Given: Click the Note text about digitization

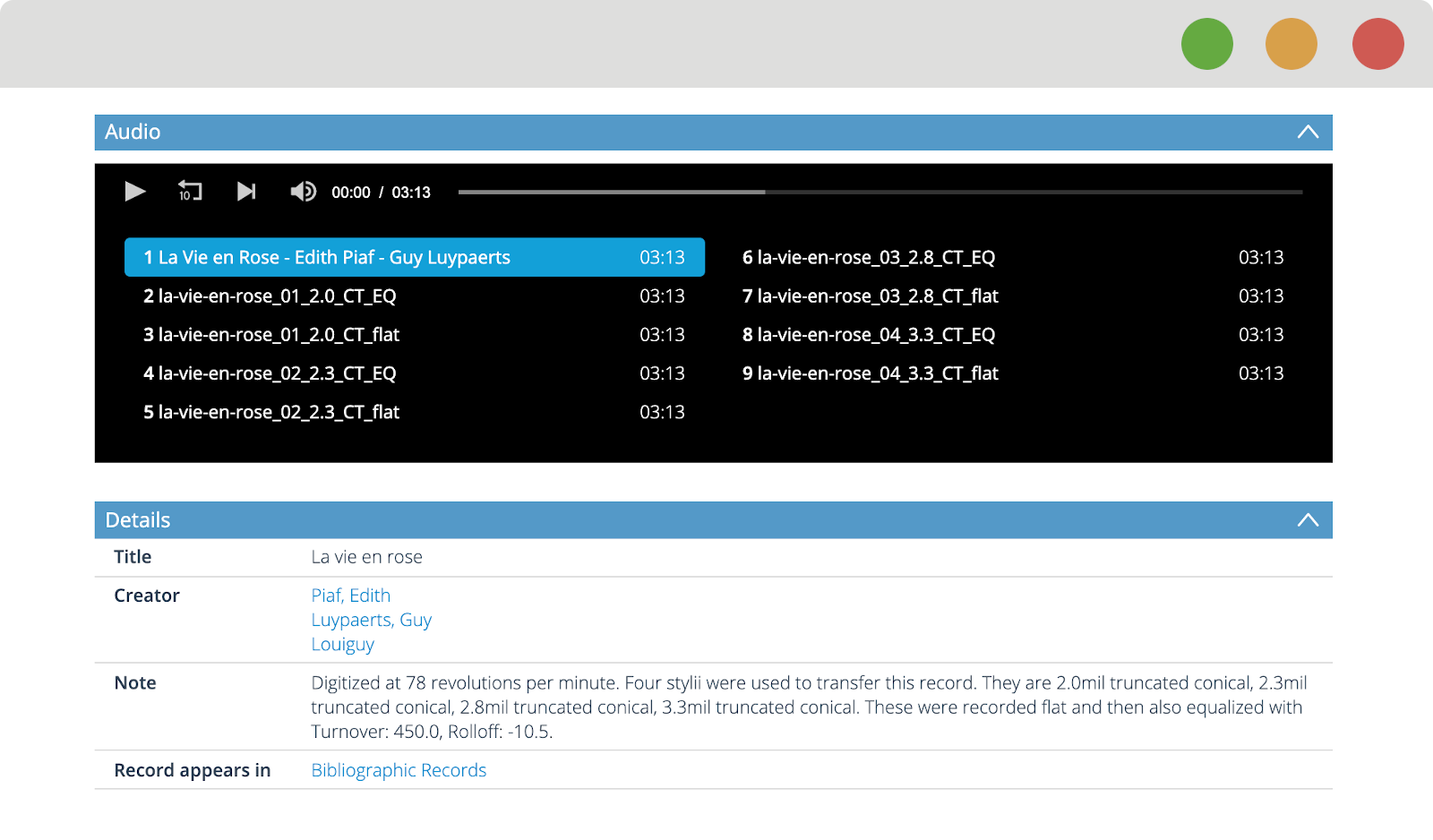Looking at the screenshot, I should point(809,707).
